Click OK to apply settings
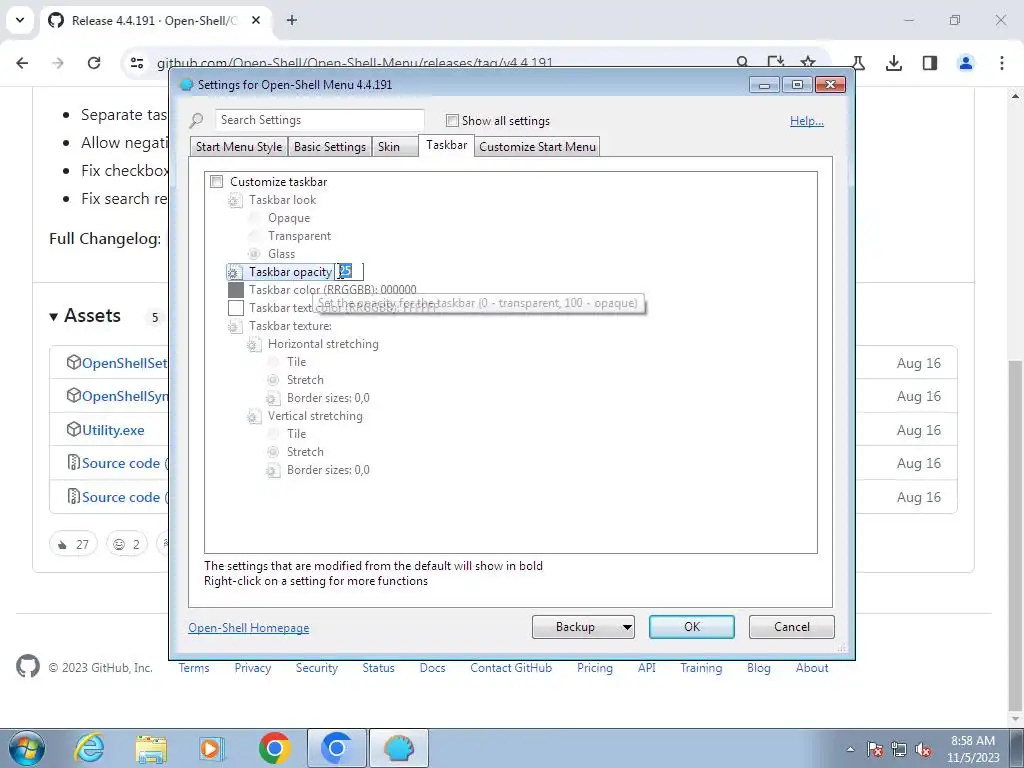1024x768 pixels. pos(692,627)
